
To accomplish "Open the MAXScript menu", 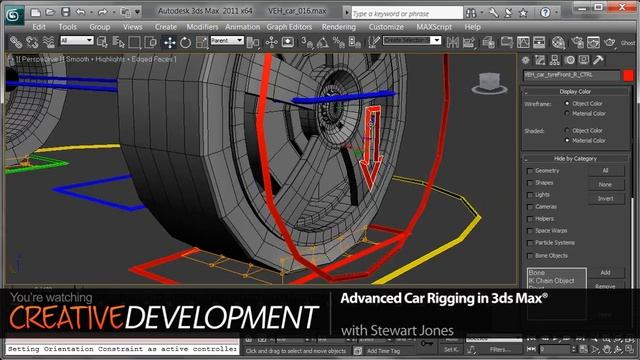I will (x=434, y=27).
